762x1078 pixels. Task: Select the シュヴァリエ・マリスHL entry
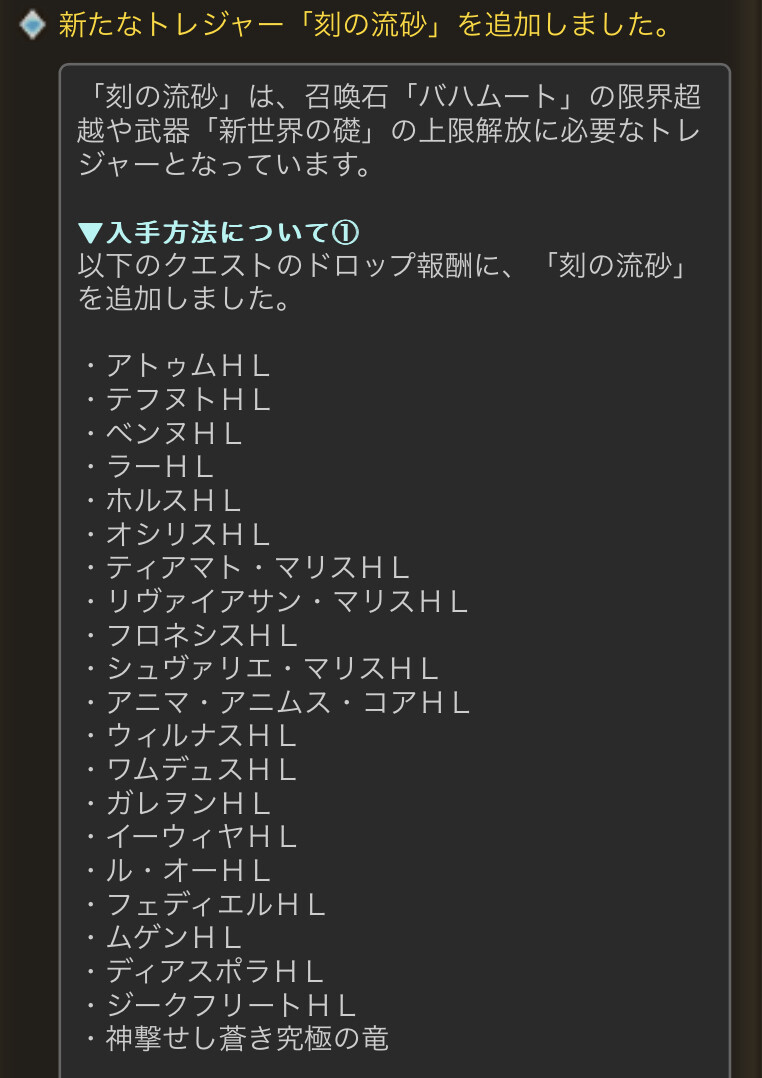261,669
